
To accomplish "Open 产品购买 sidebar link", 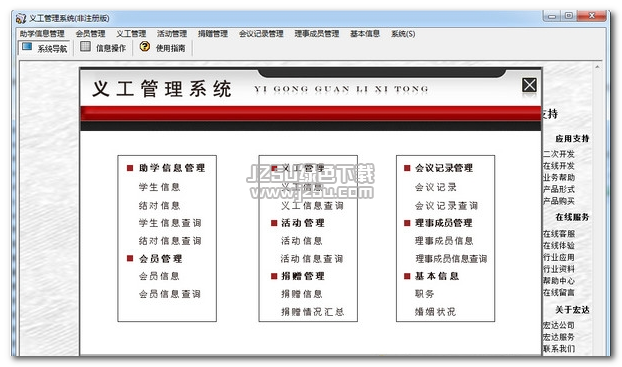I will pyautogui.click(x=559, y=201).
